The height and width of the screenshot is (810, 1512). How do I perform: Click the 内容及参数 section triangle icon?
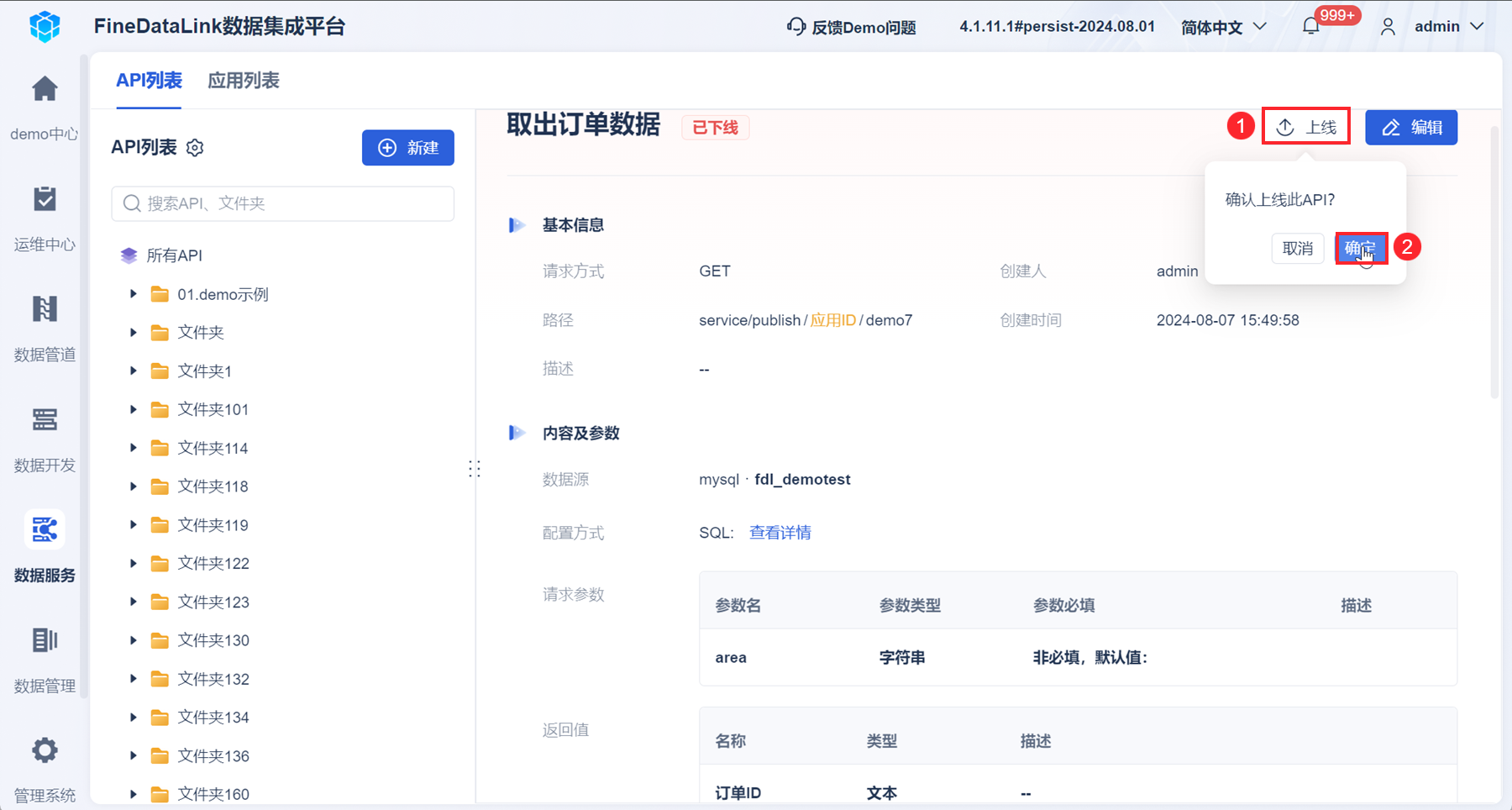pyautogui.click(x=517, y=433)
